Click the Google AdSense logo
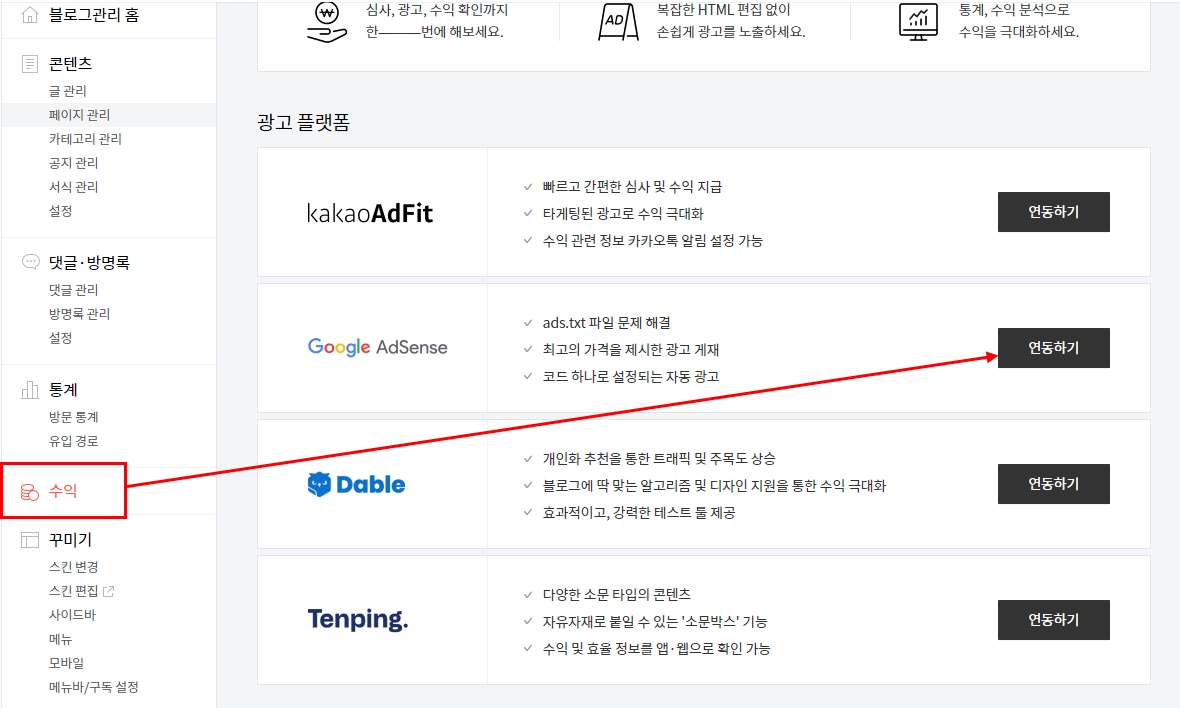Image resolution: width=1180 pixels, height=708 pixels. (x=377, y=347)
